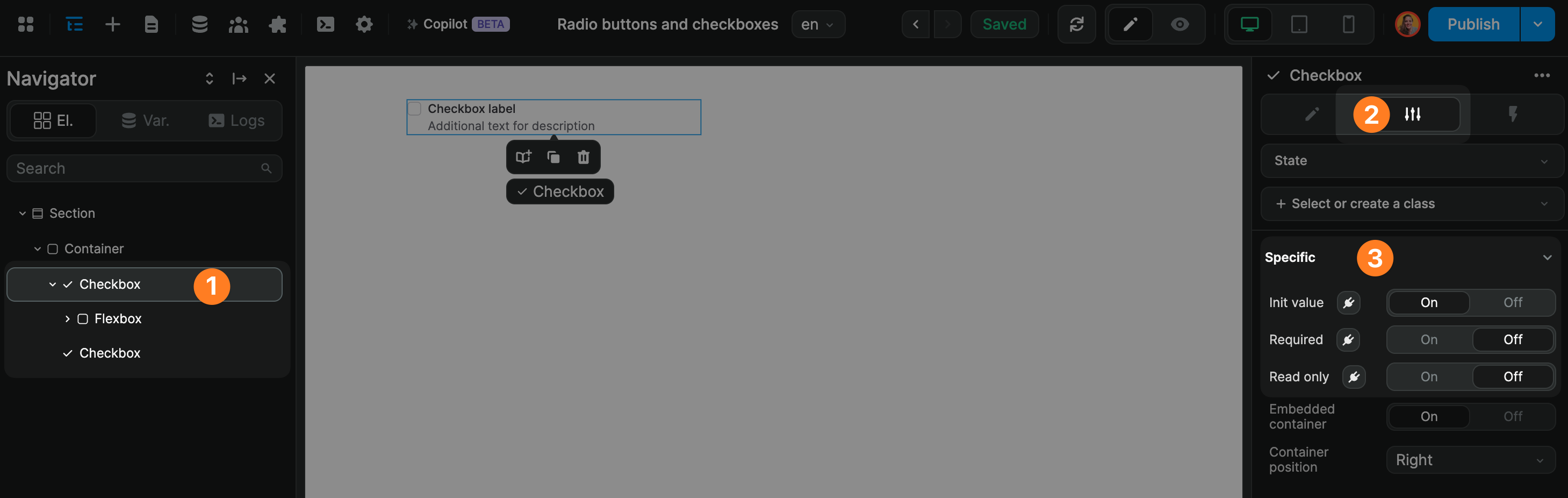Open the Marketplace via puzzle piece icon

click(278, 24)
